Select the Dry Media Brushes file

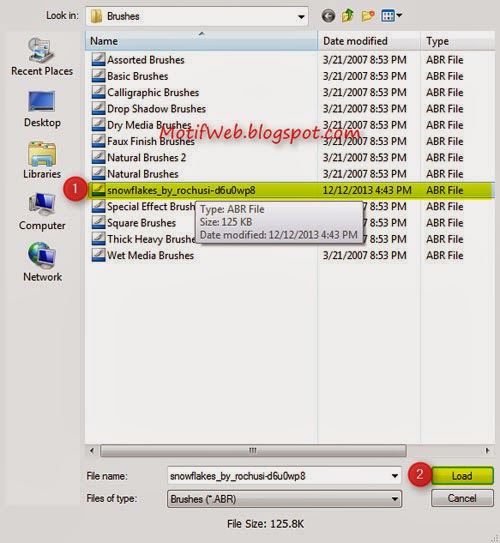(149, 125)
